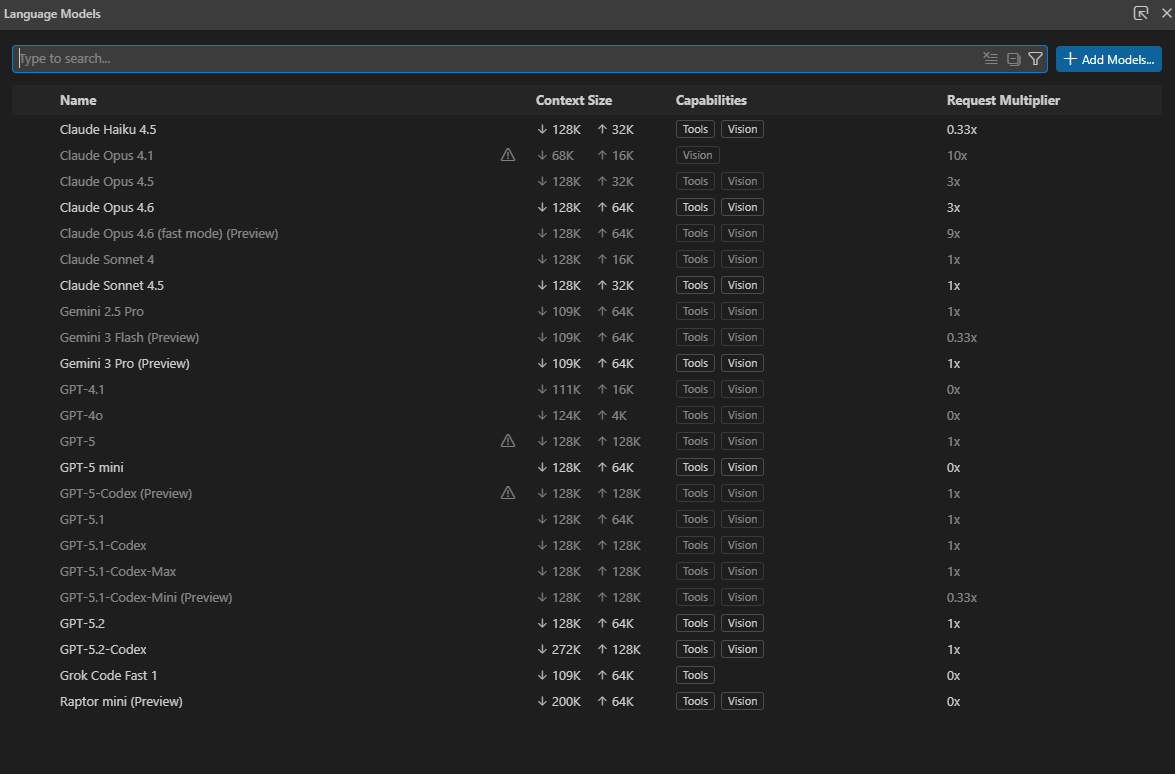
Task: Select the GPT-5.1-Codex model name
Action: [103, 545]
